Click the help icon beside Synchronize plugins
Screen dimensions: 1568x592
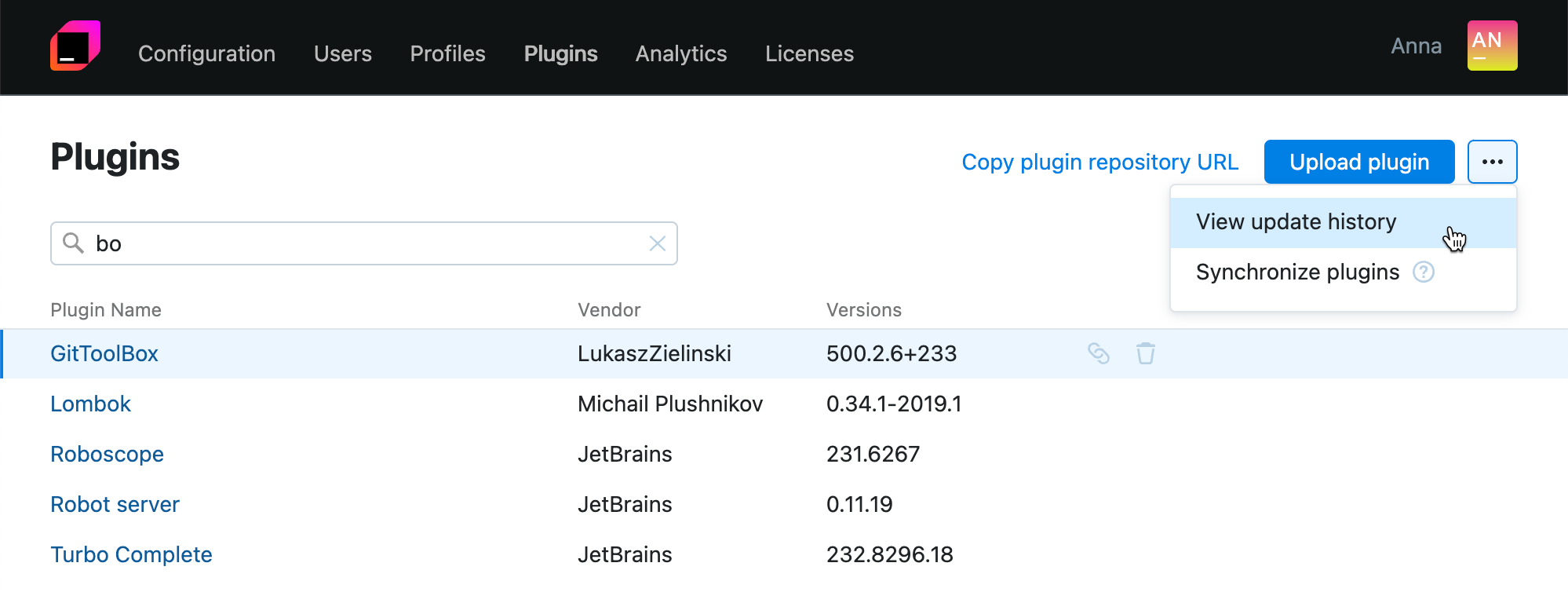1423,272
